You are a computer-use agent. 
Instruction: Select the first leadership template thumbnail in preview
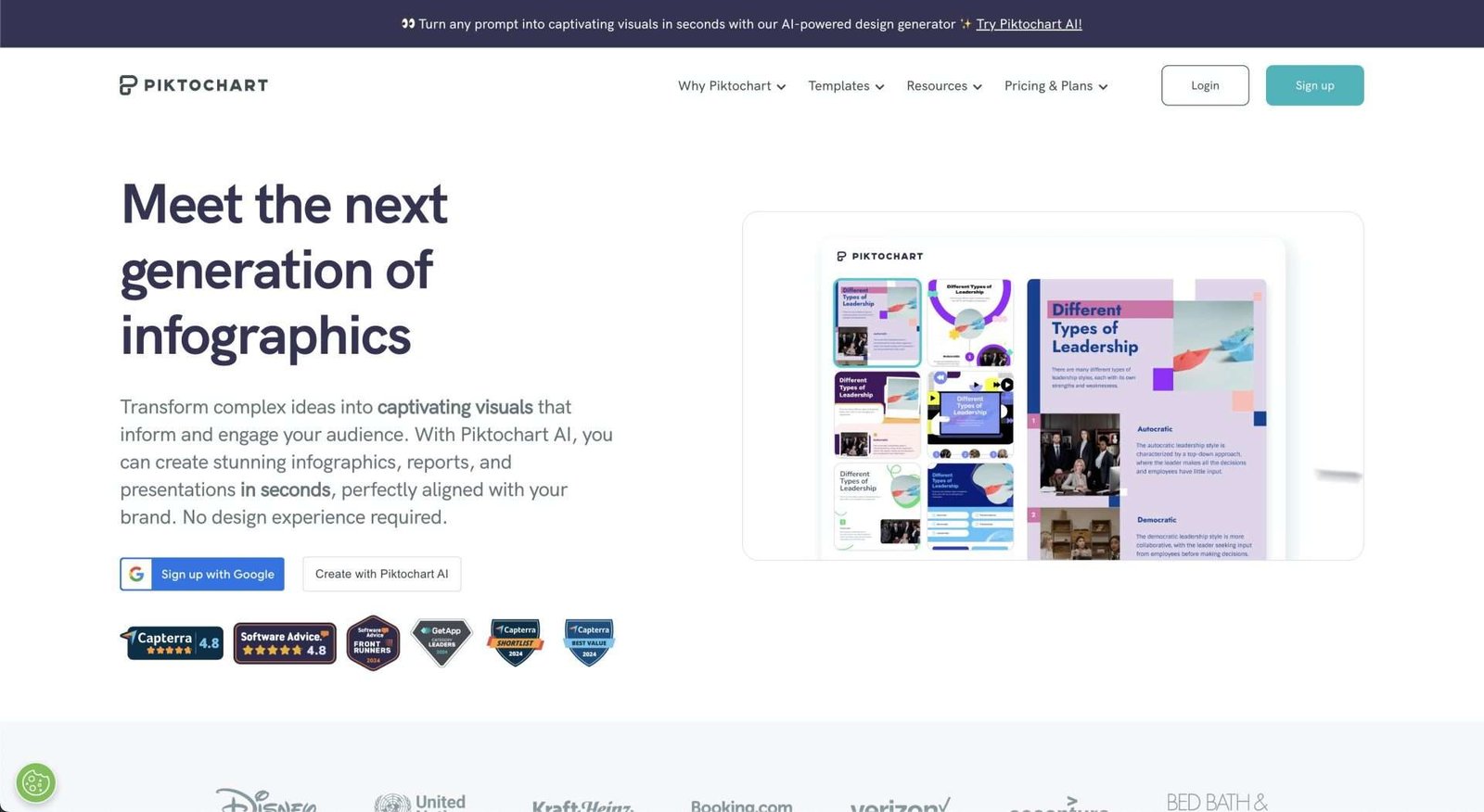(x=877, y=323)
